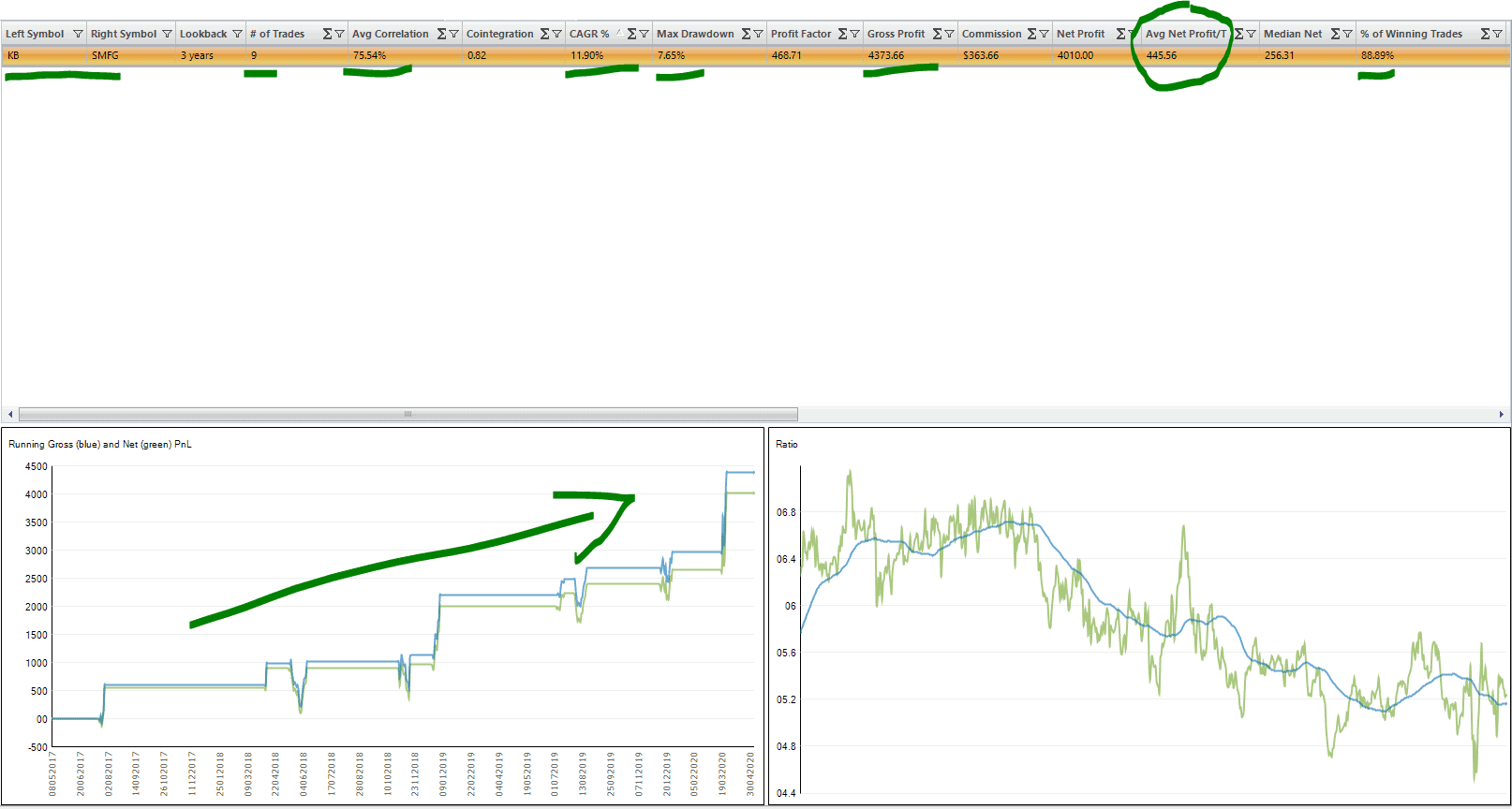This screenshot has width=1512, height=809.
Task: Click the 0.82 cointegration value
Action: 513,55
